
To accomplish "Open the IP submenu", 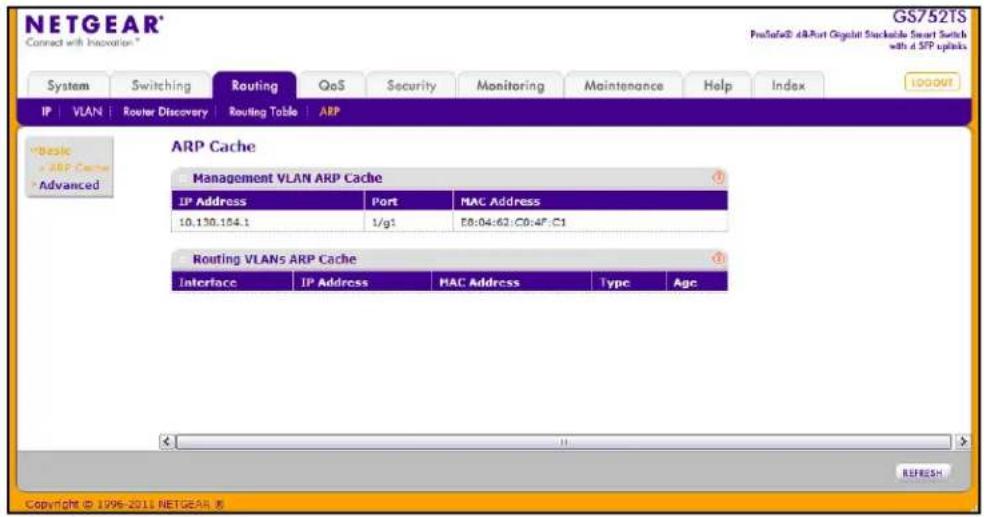I will coord(46,112).
